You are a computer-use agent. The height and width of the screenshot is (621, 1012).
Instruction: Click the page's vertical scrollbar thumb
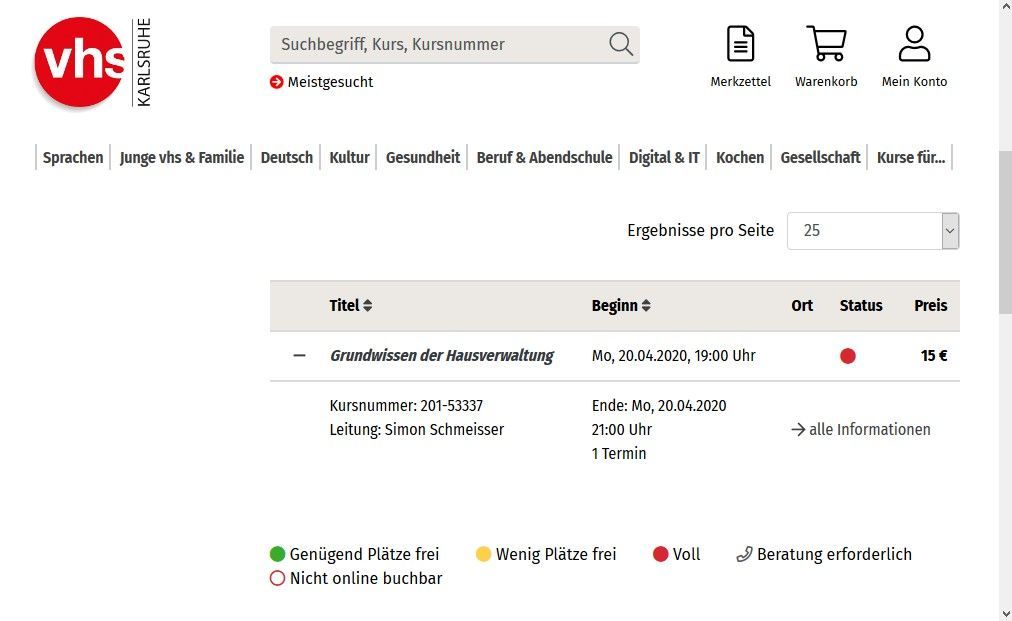pos(1005,230)
